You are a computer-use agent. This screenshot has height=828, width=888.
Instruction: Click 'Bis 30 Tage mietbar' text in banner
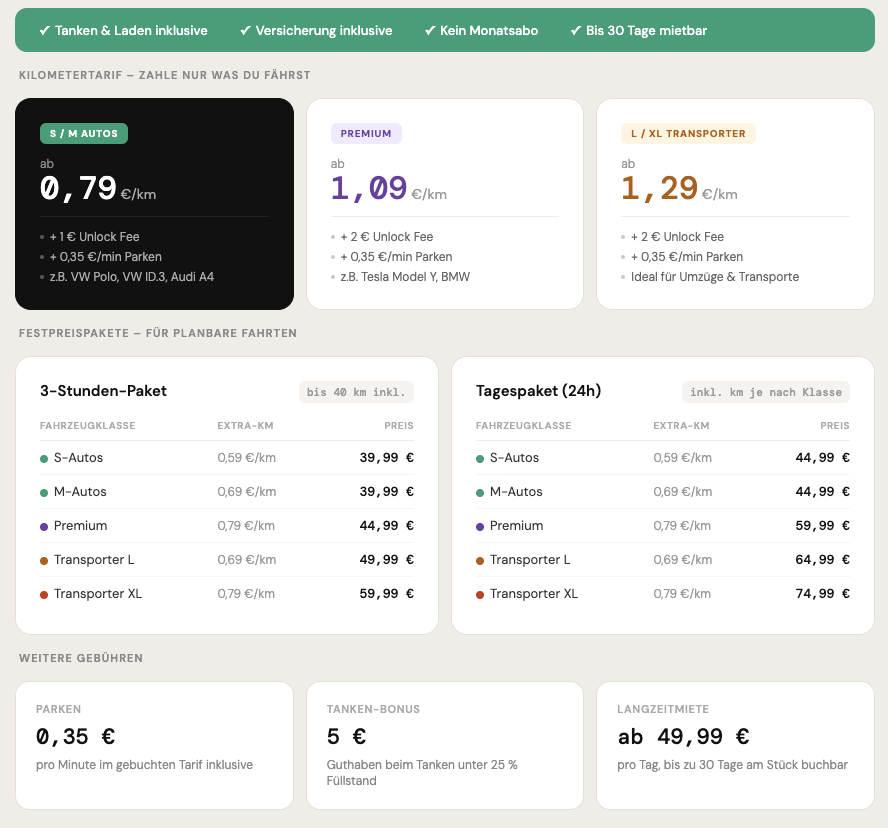[x=646, y=31]
